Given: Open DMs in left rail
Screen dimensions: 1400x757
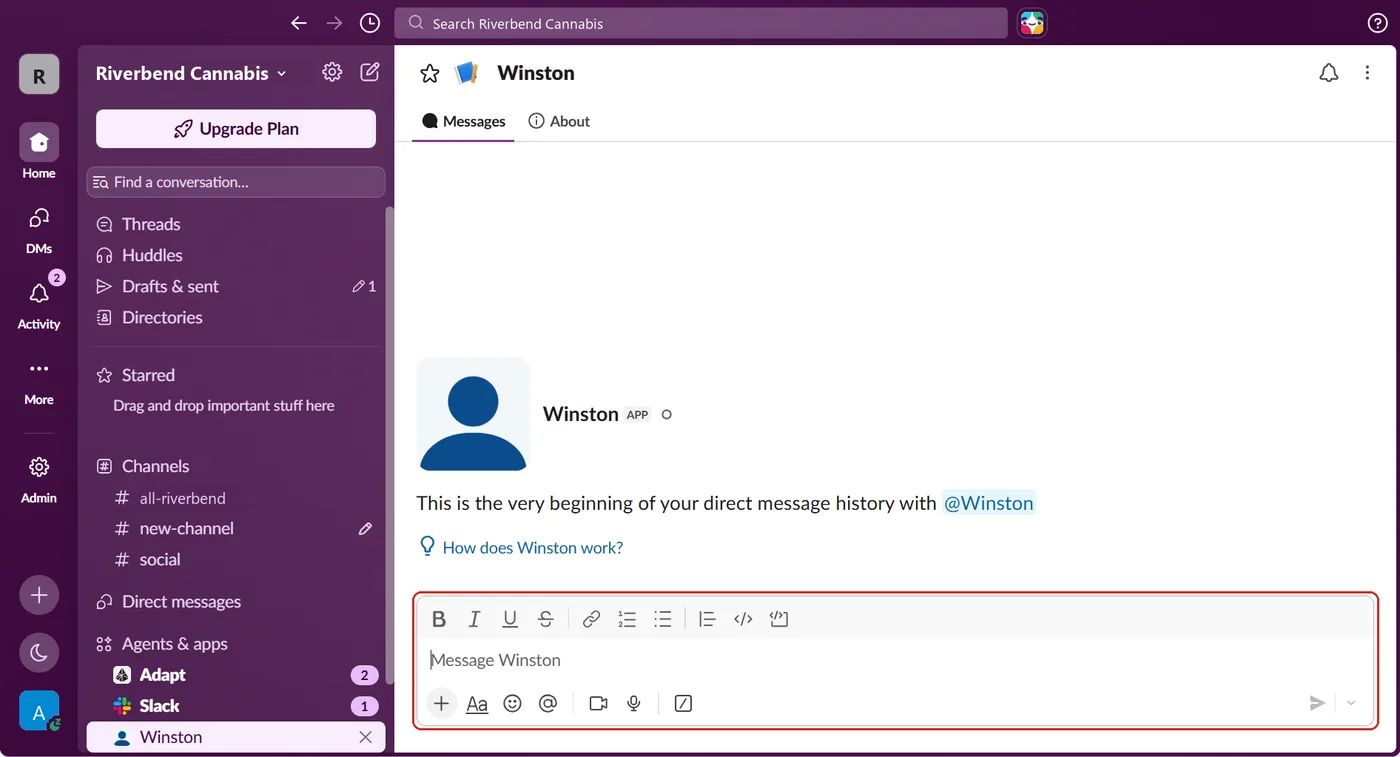Looking at the screenshot, I should (x=39, y=231).
